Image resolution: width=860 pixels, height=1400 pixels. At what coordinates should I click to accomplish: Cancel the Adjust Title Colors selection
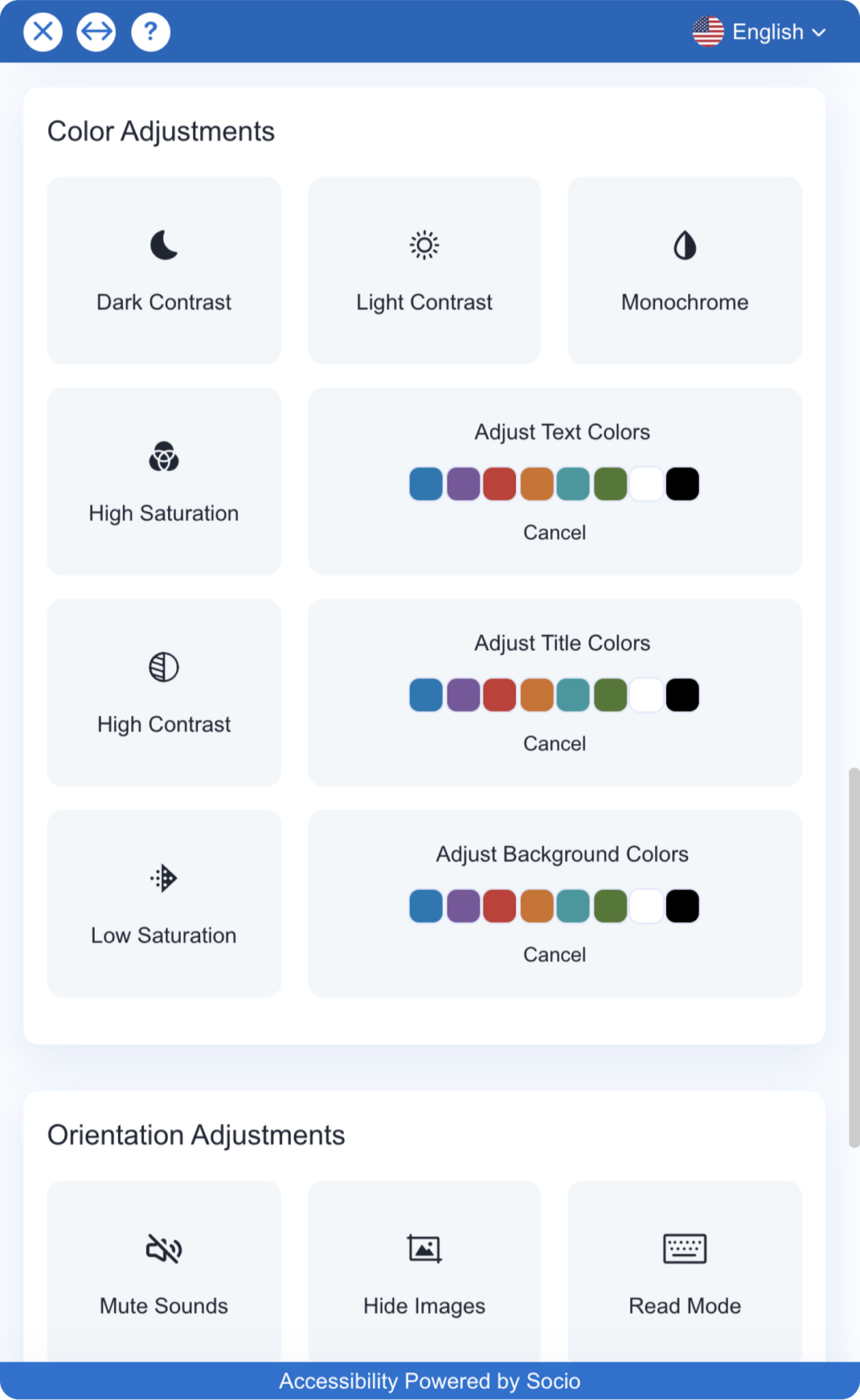(x=555, y=743)
